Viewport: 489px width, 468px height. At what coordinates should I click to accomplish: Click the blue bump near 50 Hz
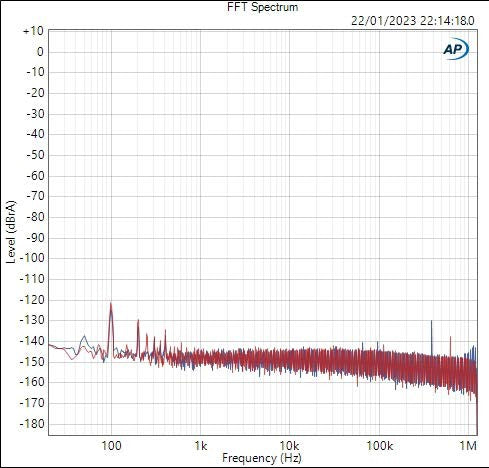[x=85, y=336]
